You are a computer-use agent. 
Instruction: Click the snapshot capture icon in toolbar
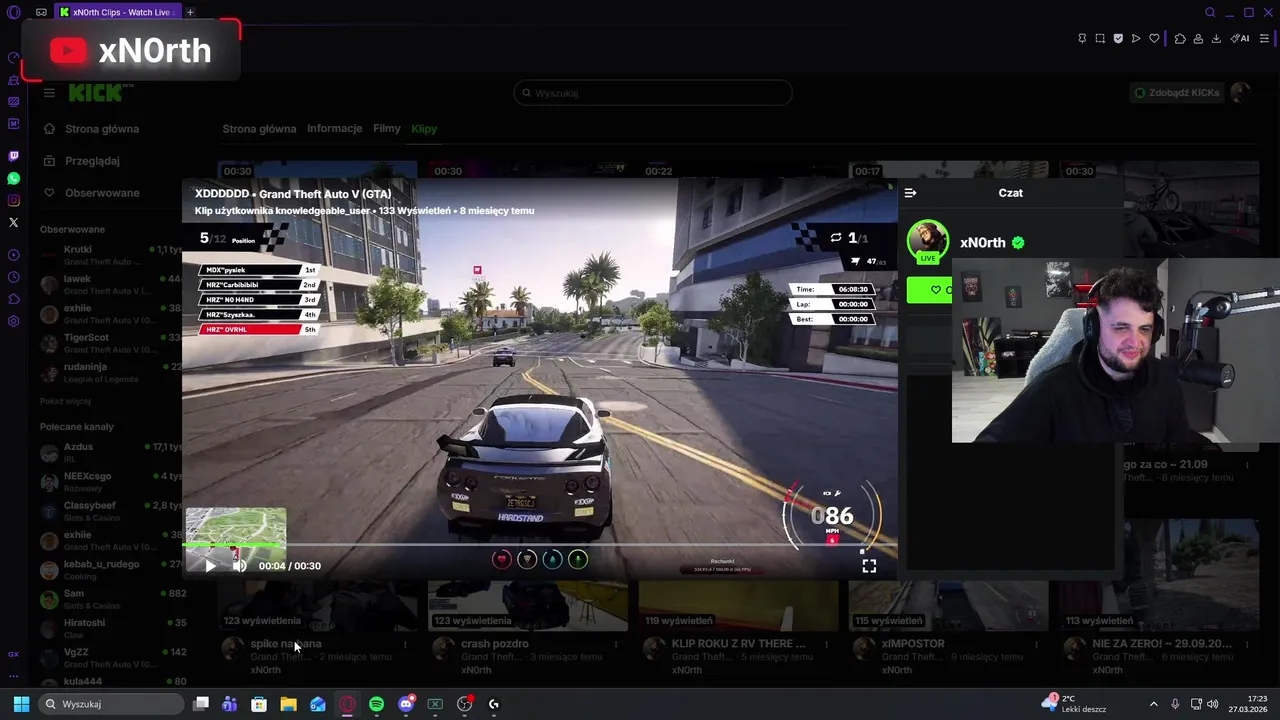tap(1100, 38)
